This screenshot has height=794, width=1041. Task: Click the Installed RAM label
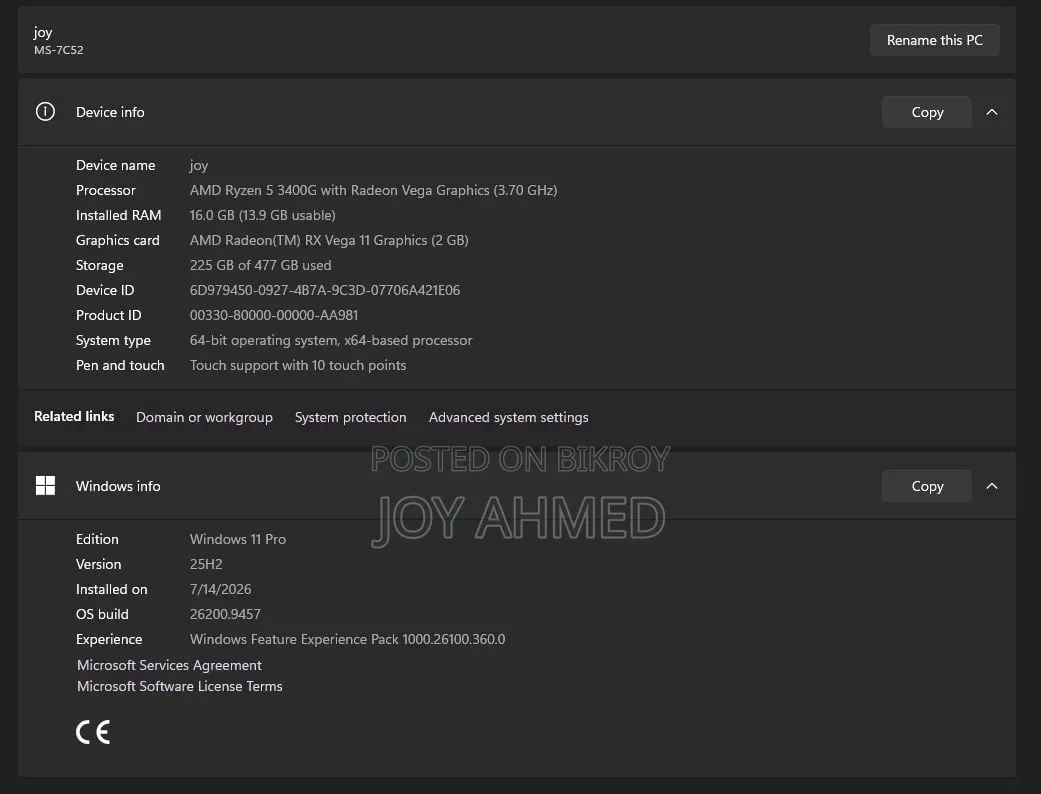118,215
